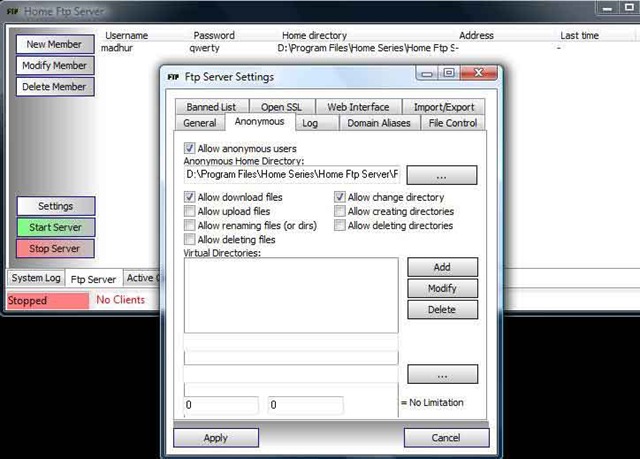This screenshot has height=459, width=640.
Task: Open the Web Interface tab
Action: [x=358, y=107]
